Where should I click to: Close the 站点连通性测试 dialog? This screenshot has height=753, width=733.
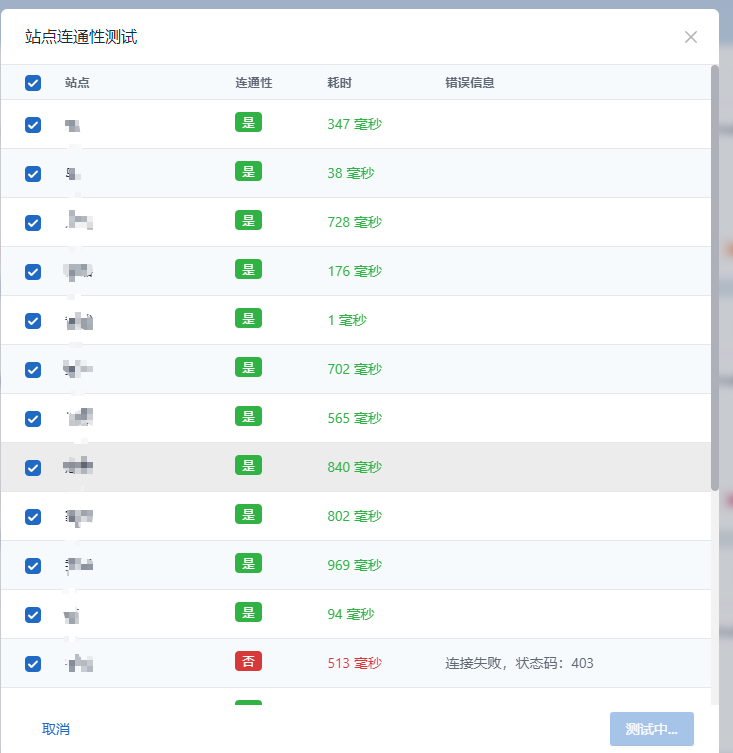pos(691,37)
